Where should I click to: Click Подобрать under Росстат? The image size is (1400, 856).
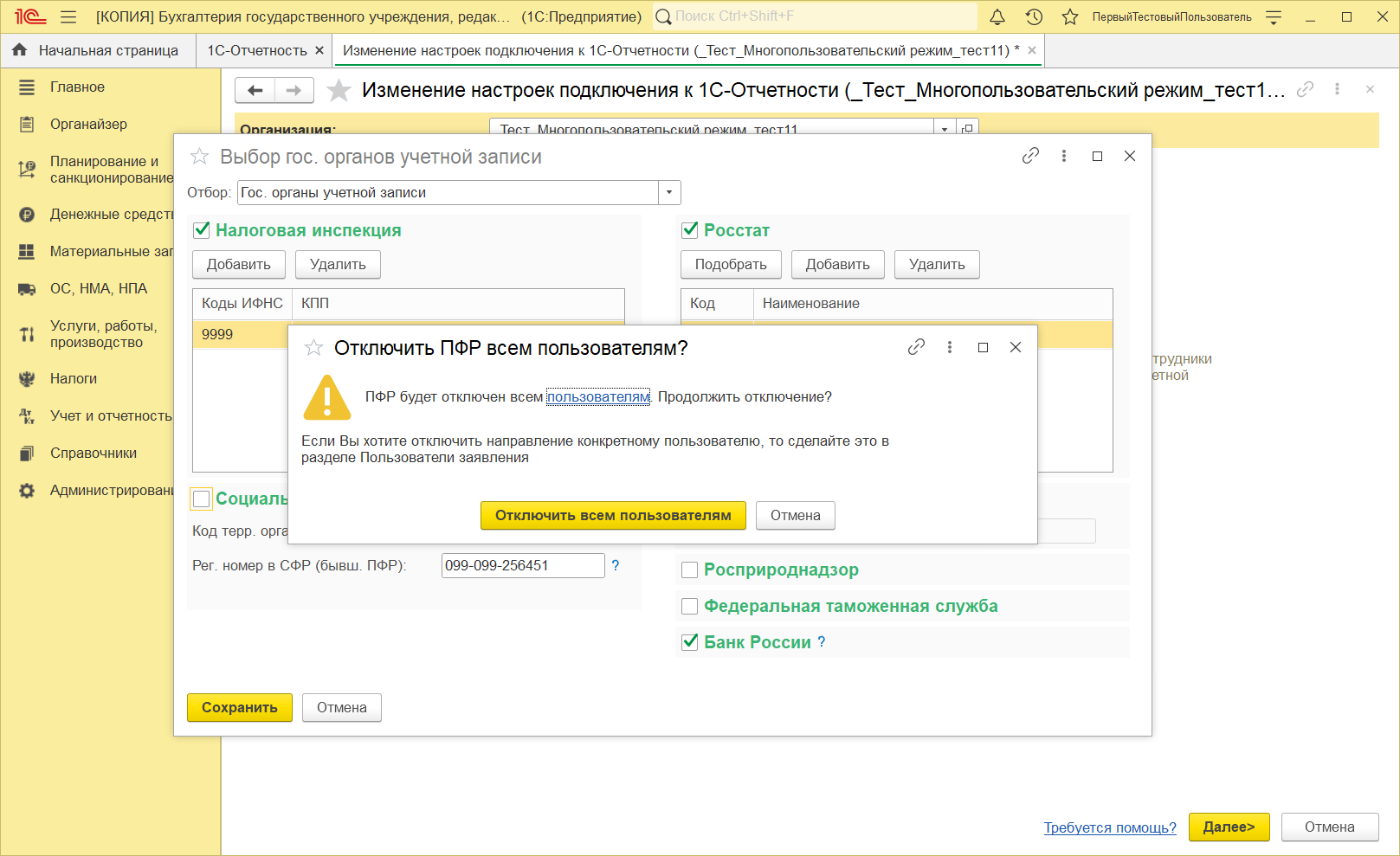(731, 264)
